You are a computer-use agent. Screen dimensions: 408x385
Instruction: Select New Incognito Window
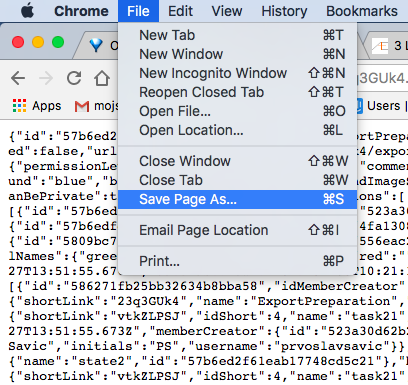(237, 73)
